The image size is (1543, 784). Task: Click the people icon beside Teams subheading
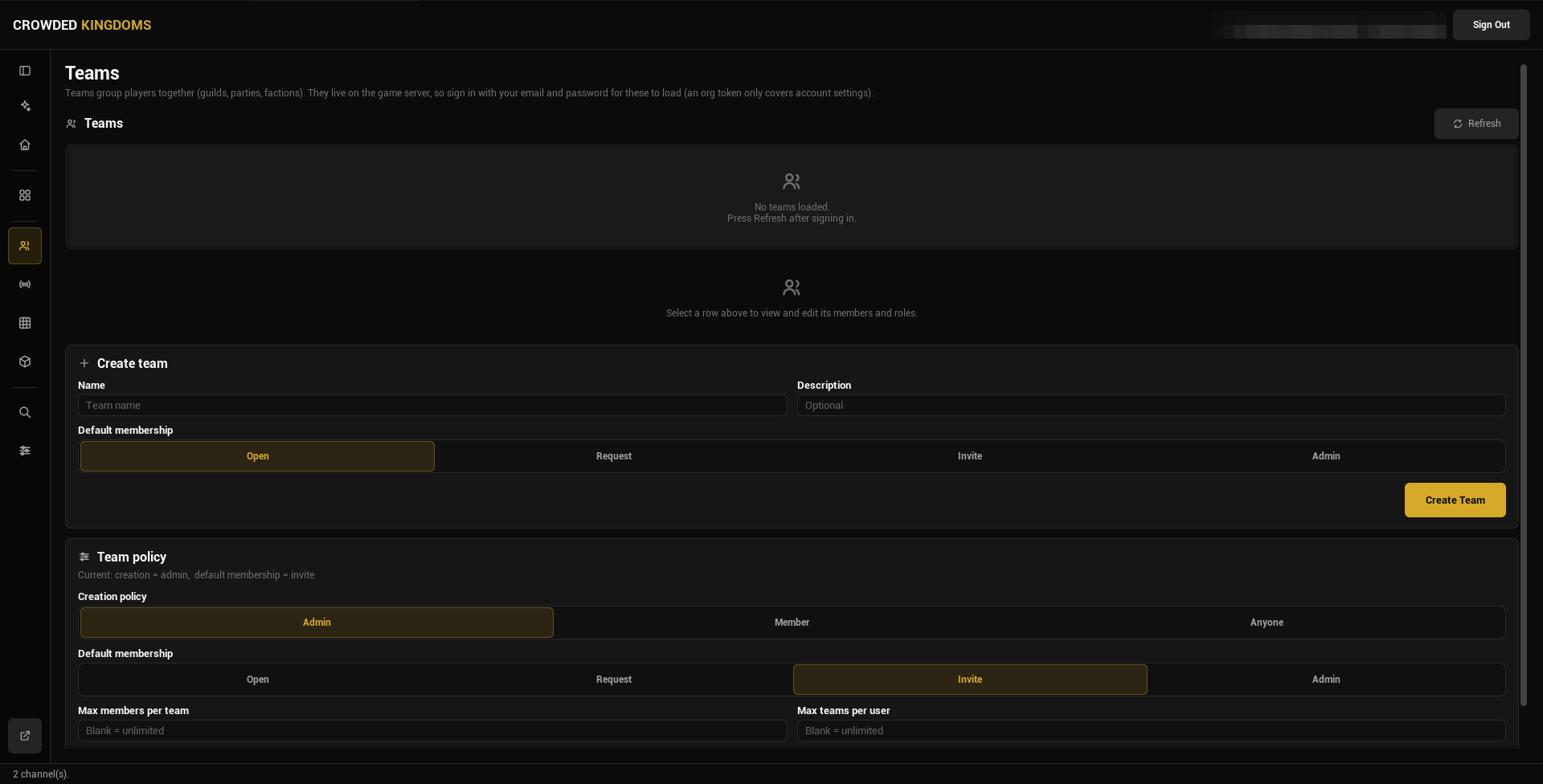(x=72, y=124)
